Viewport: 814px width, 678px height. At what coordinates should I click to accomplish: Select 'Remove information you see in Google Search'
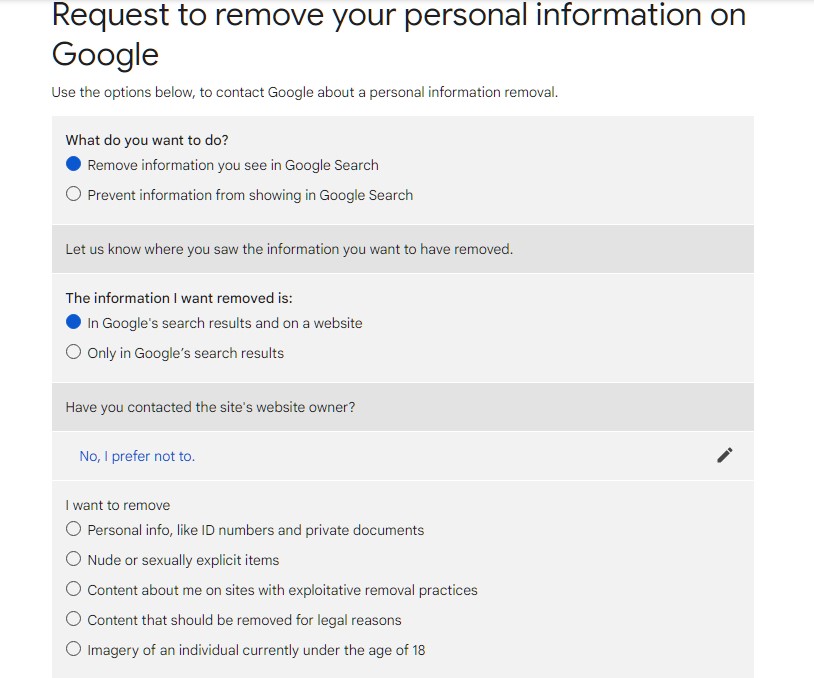73,165
